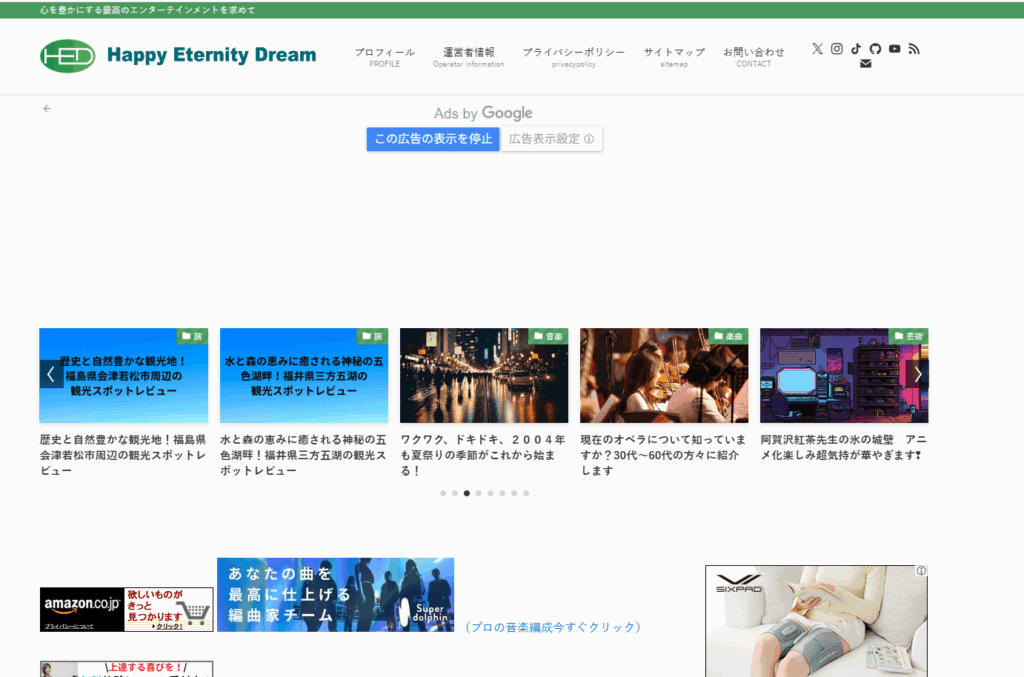
Task: Click the HED logo icon
Action: click(68, 55)
